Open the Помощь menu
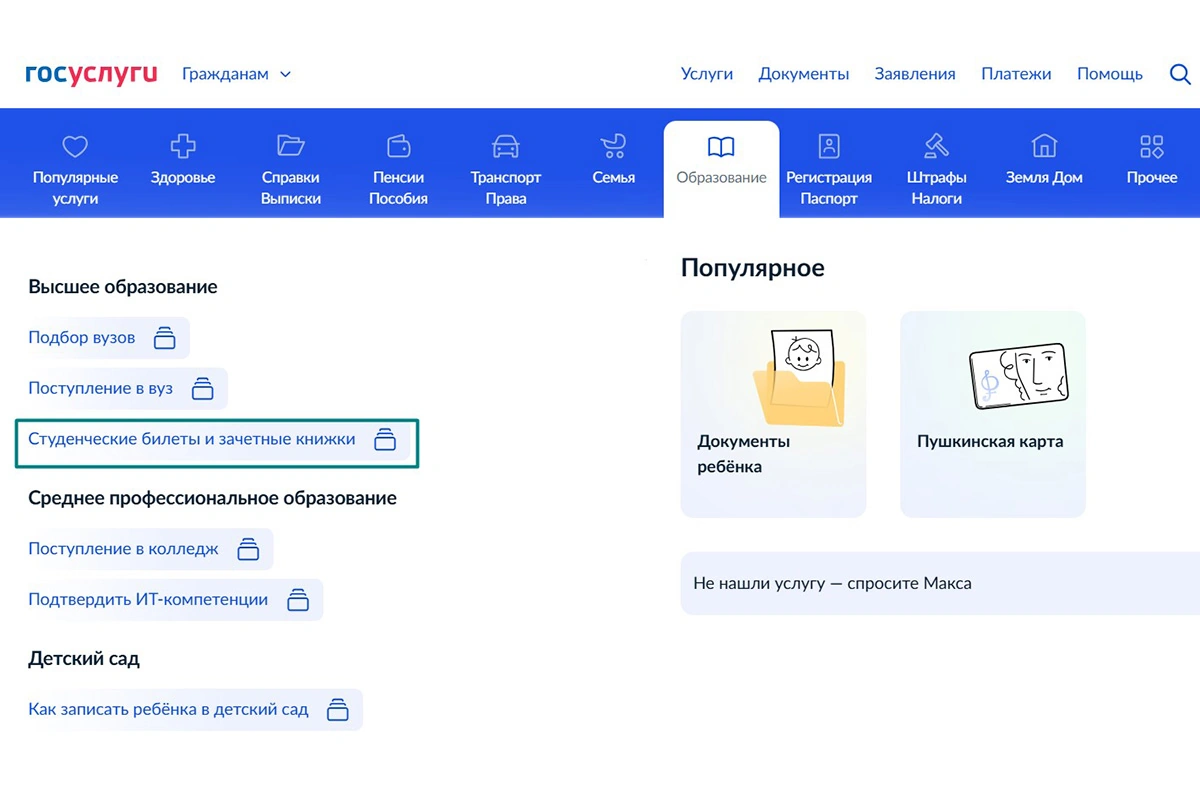This screenshot has height=801, width=1200. 1110,74
